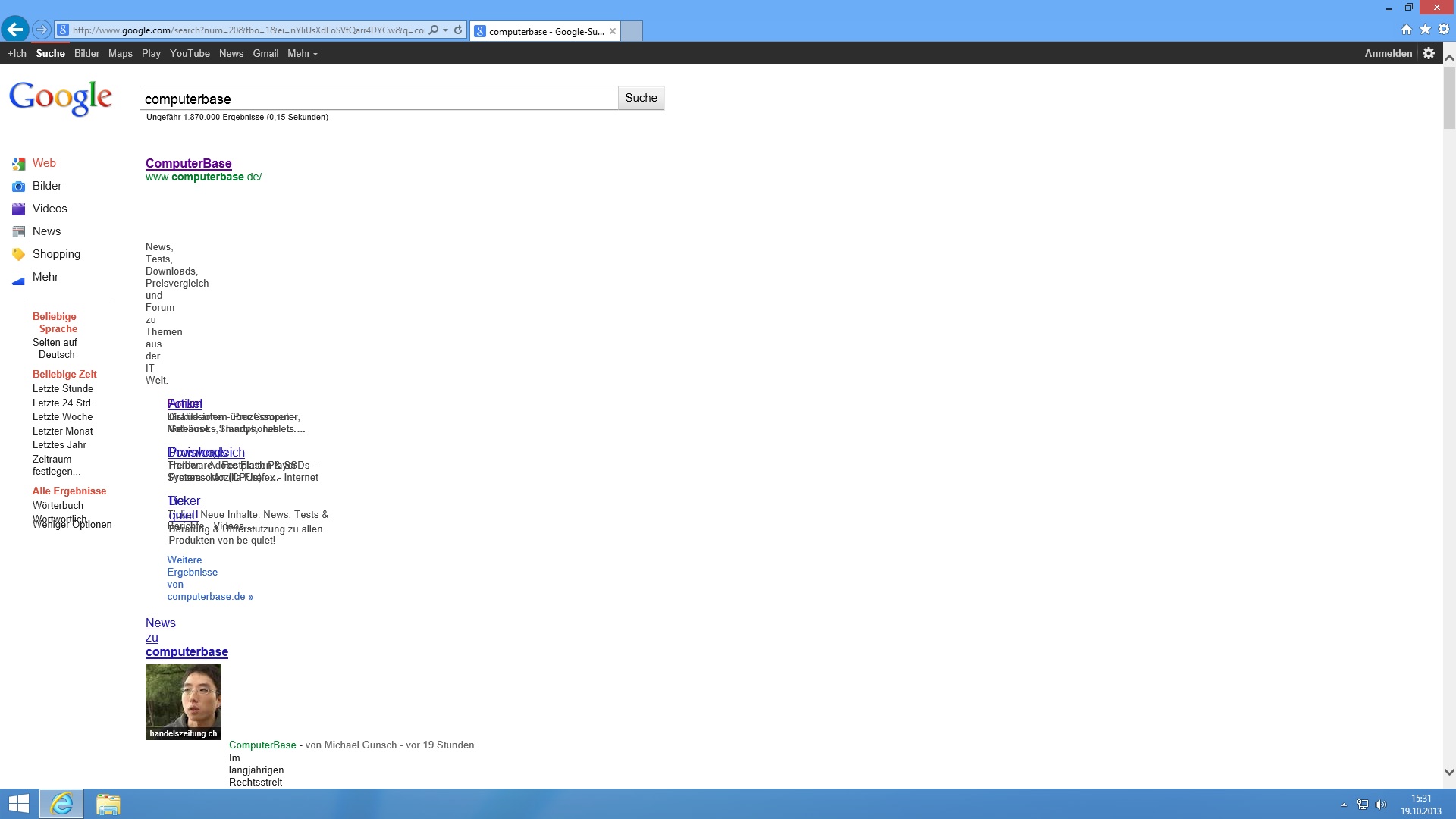
Task: Open the browser home page icon
Action: (1407, 30)
